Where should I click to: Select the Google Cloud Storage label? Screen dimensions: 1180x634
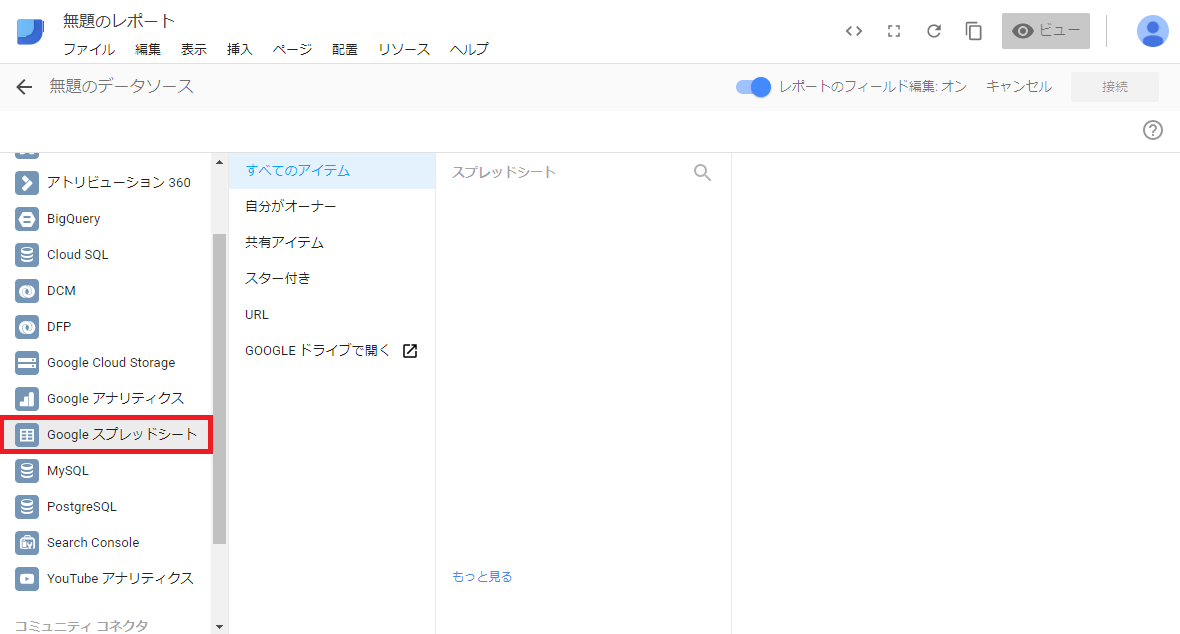[x=111, y=363]
